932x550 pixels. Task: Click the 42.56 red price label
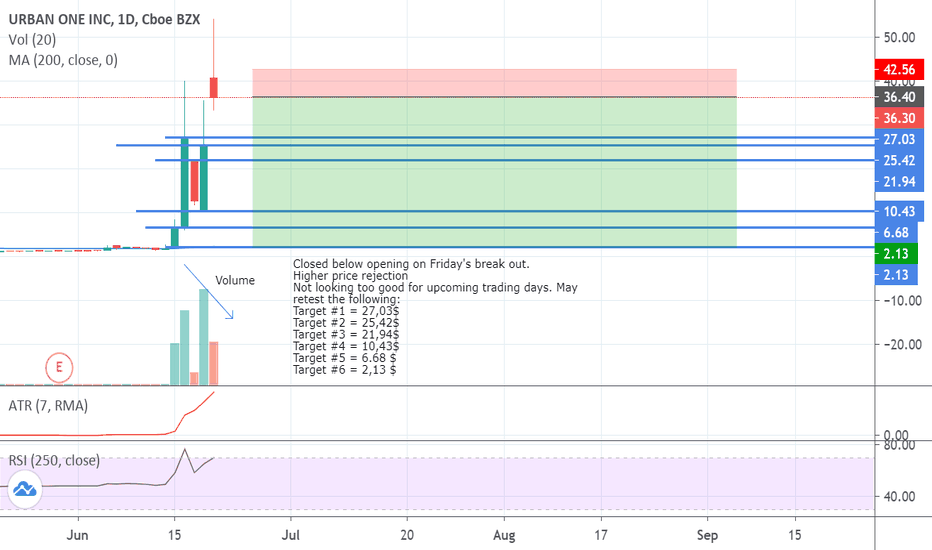click(x=899, y=70)
